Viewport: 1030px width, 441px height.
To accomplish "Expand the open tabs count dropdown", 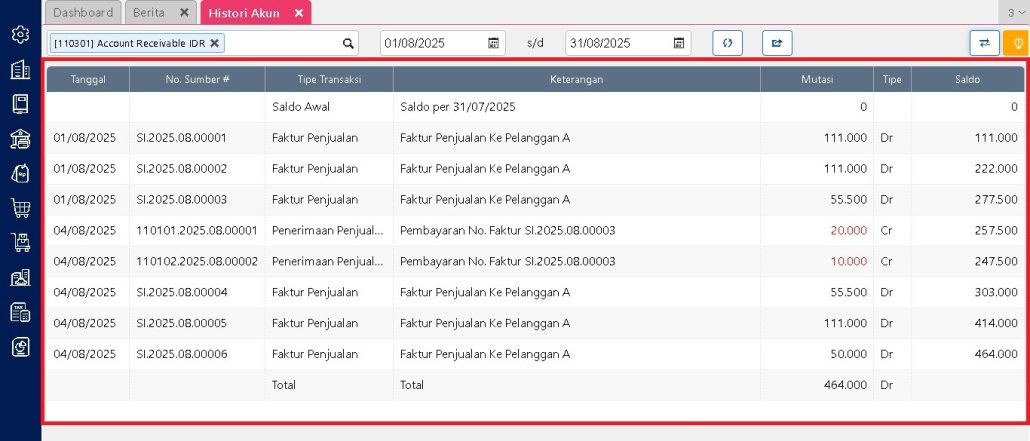I will point(1017,12).
